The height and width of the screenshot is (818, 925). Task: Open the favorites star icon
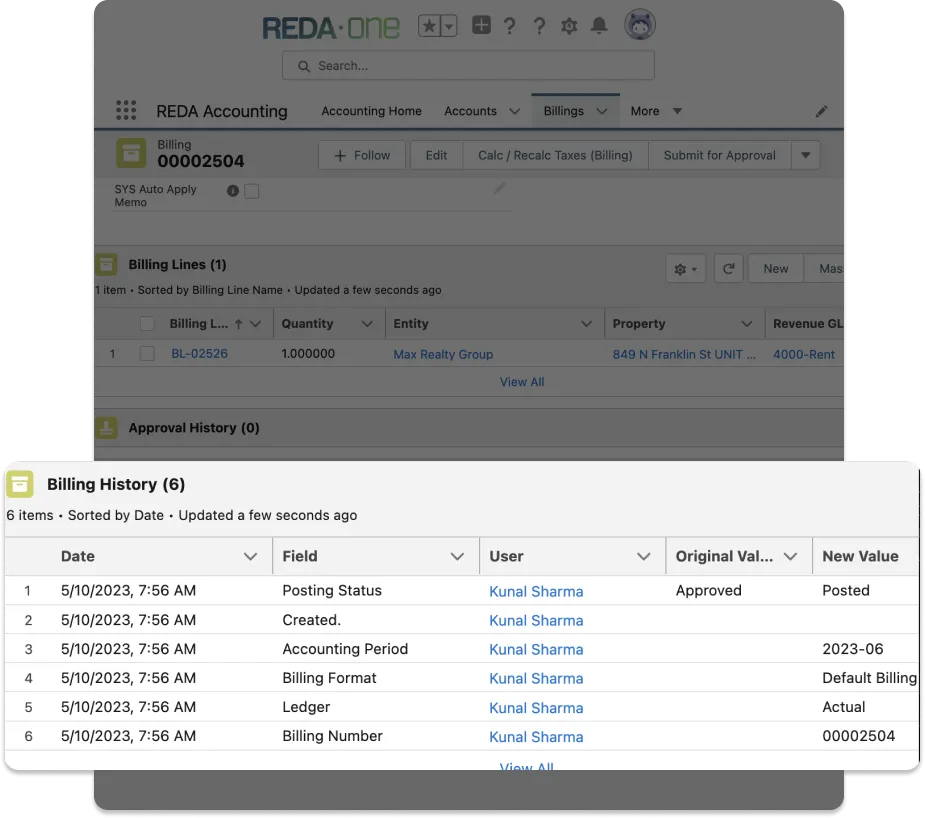(430, 26)
